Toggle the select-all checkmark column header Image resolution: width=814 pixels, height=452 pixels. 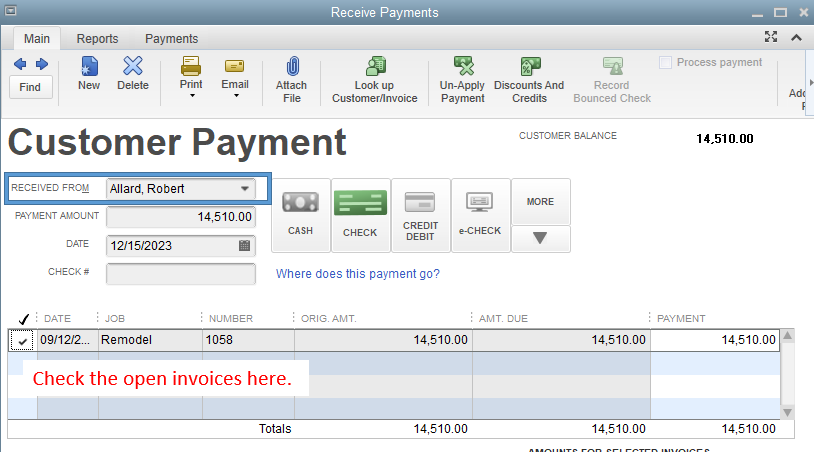pyautogui.click(x=23, y=319)
